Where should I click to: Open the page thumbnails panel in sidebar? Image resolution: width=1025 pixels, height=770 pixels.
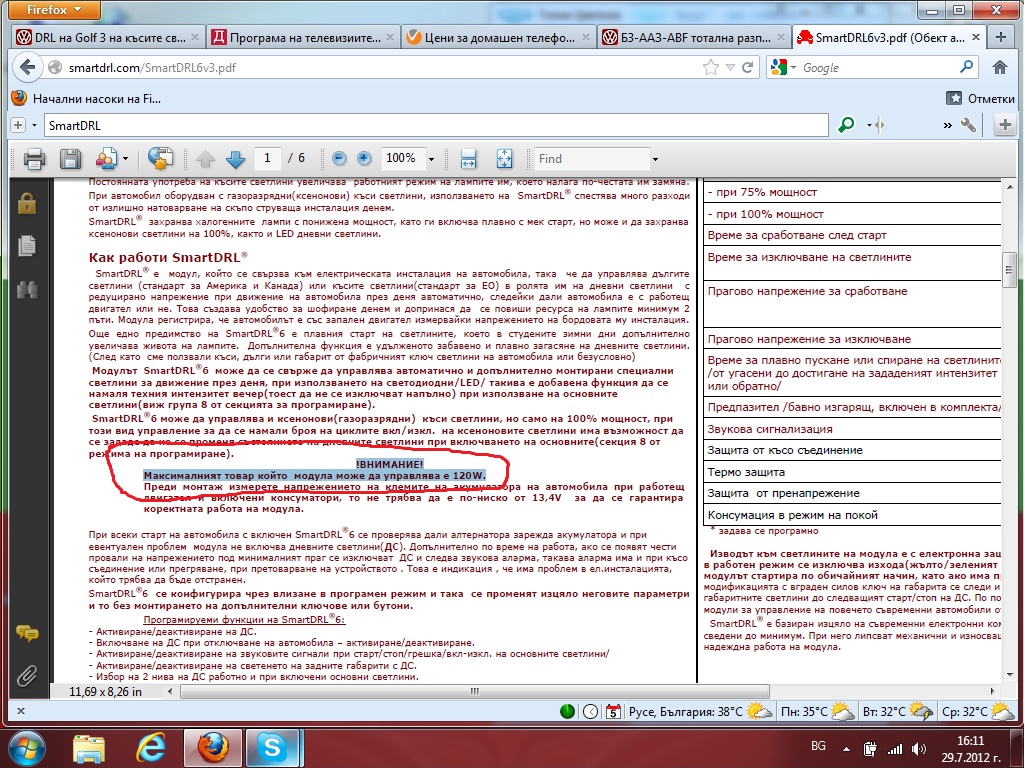(27, 246)
